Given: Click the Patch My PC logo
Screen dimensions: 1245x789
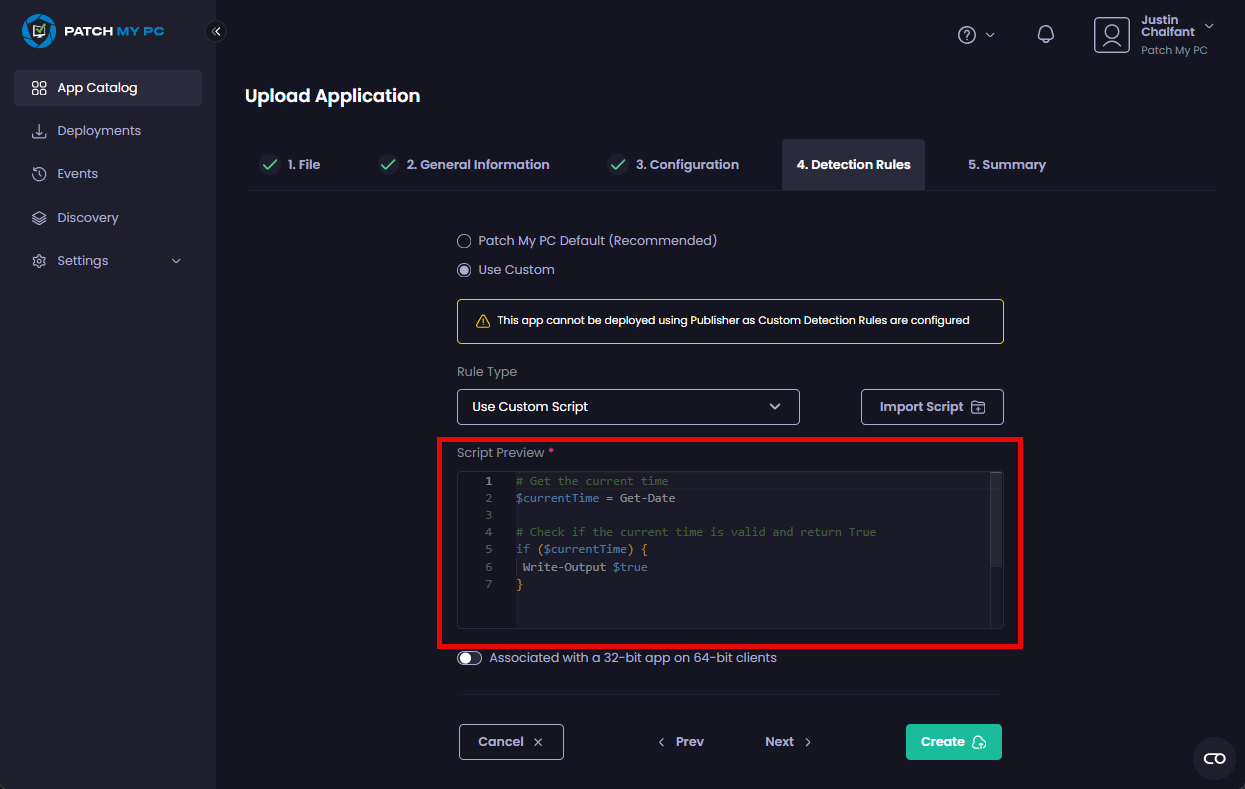Looking at the screenshot, I should click(93, 31).
